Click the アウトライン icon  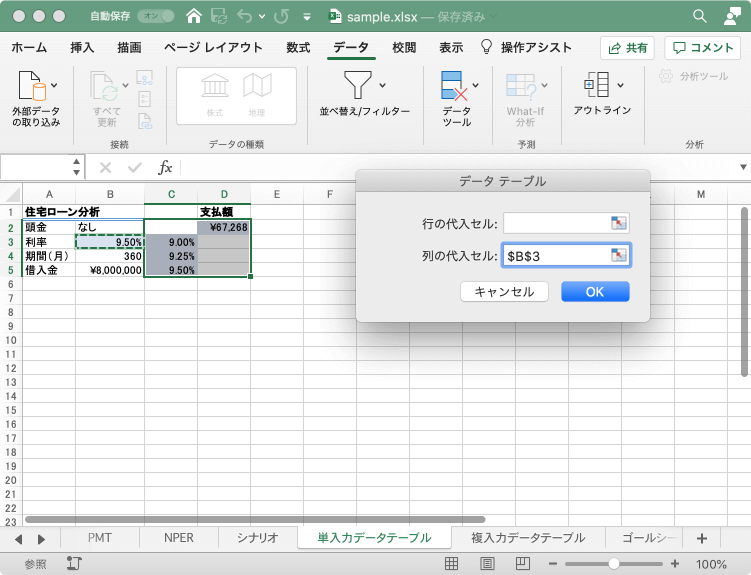(597, 84)
